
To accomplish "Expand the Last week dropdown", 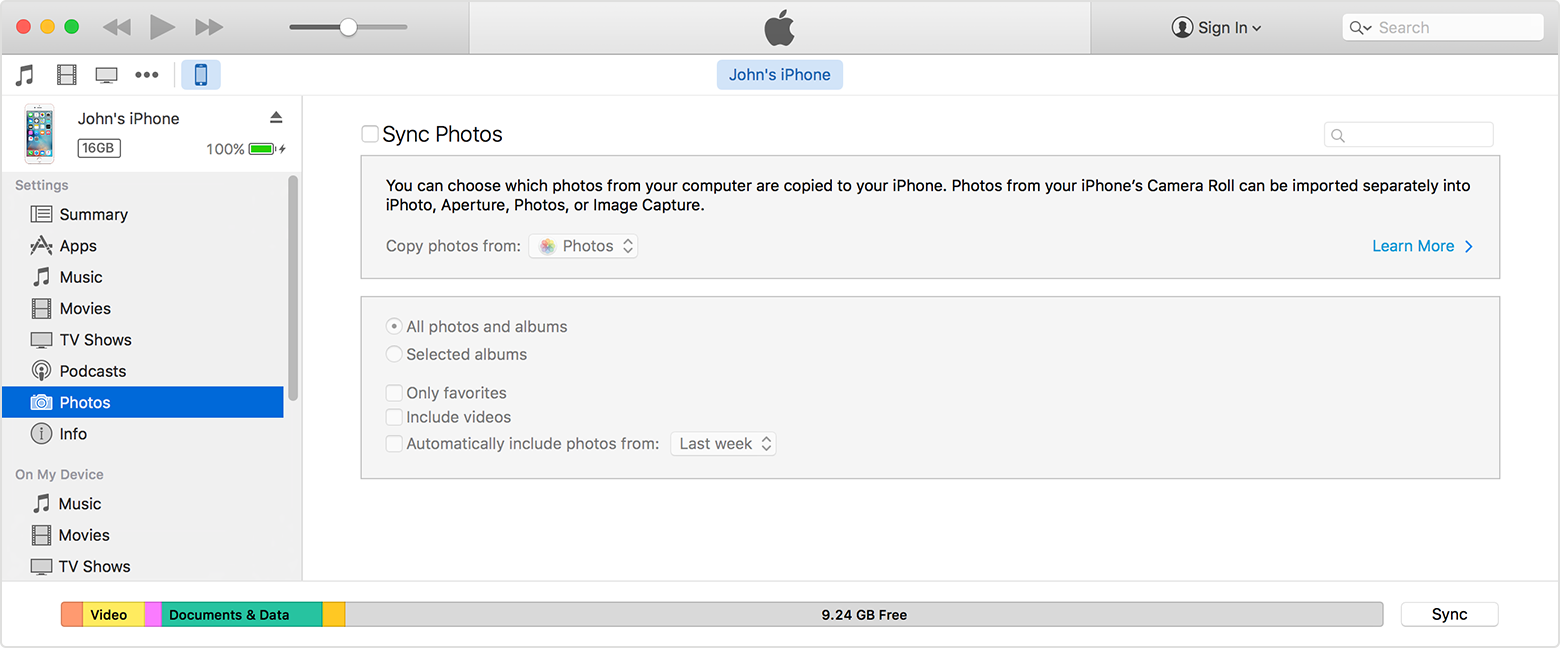I will pyautogui.click(x=725, y=444).
